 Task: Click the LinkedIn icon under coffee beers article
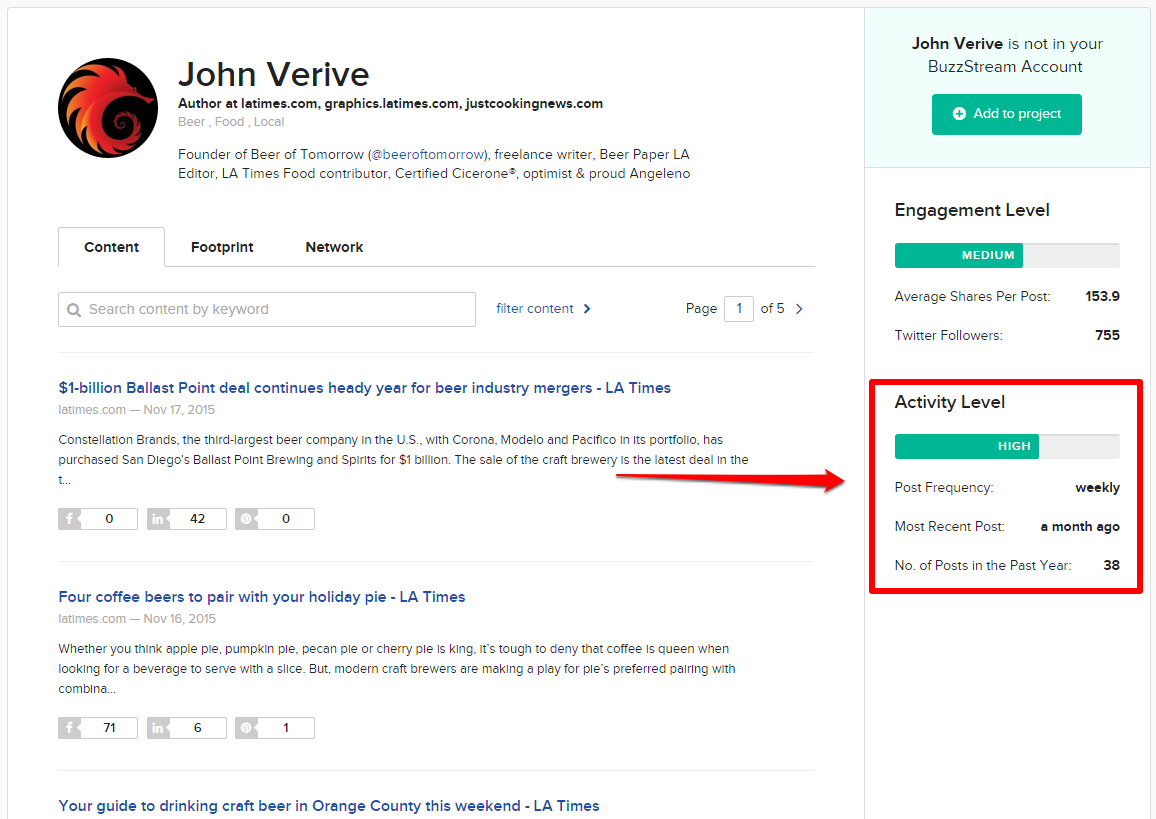click(159, 727)
